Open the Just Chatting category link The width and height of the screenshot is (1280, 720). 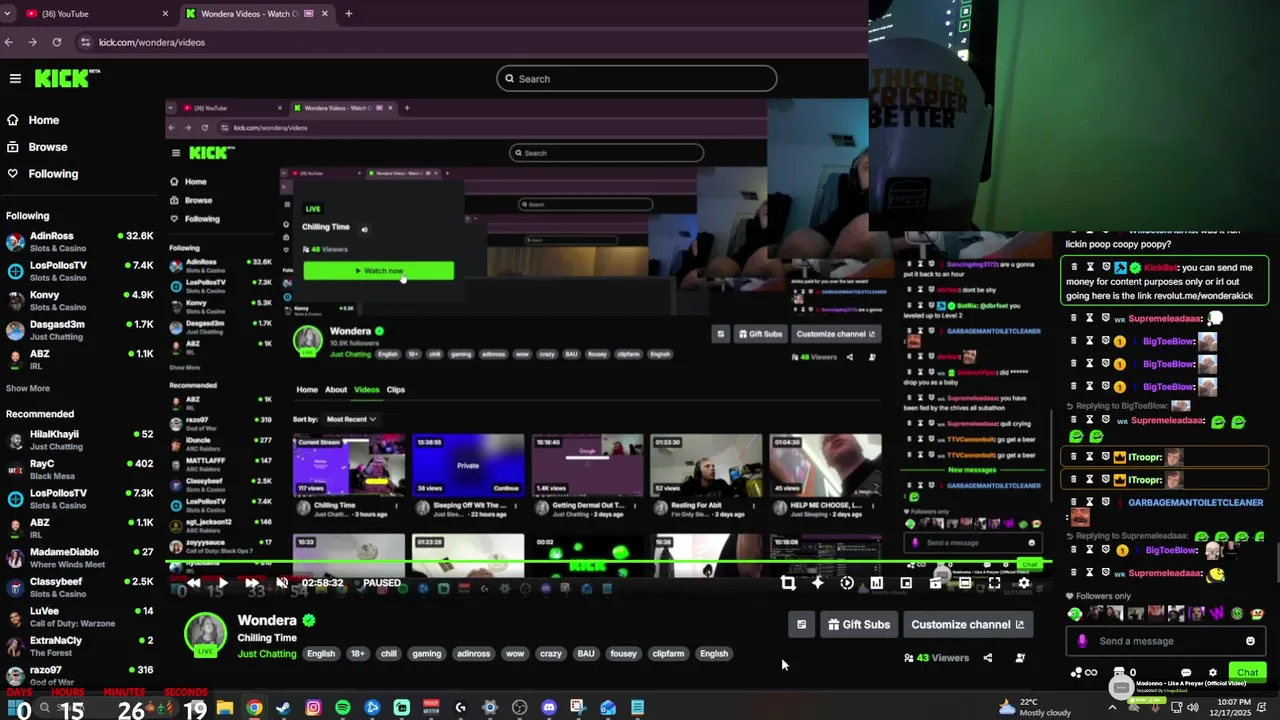tap(267, 654)
